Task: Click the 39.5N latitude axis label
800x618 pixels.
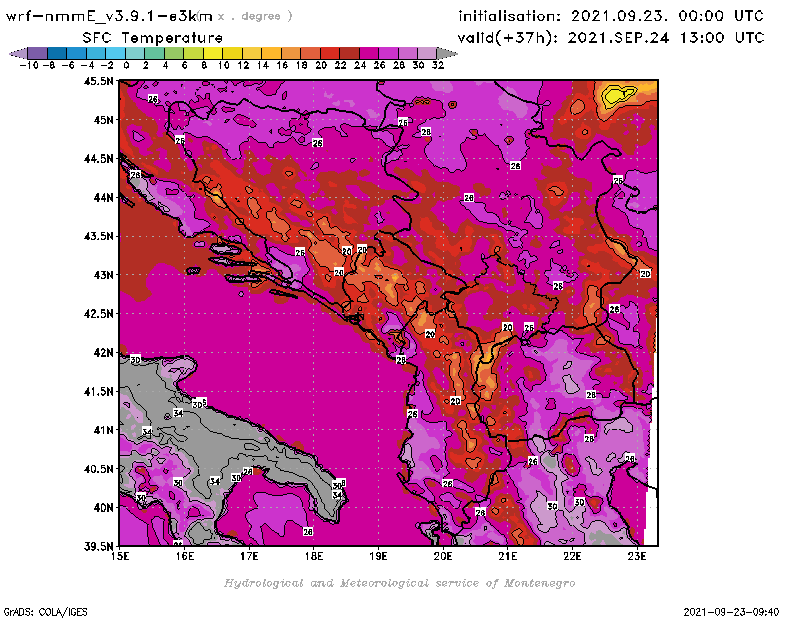Action: tap(98, 546)
